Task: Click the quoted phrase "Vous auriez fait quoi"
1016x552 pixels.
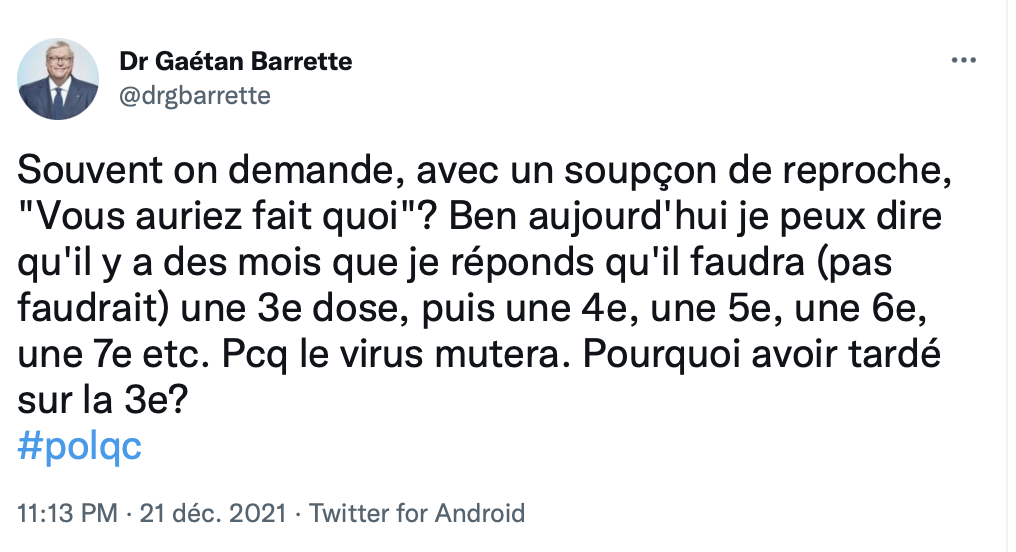Action: [225, 216]
